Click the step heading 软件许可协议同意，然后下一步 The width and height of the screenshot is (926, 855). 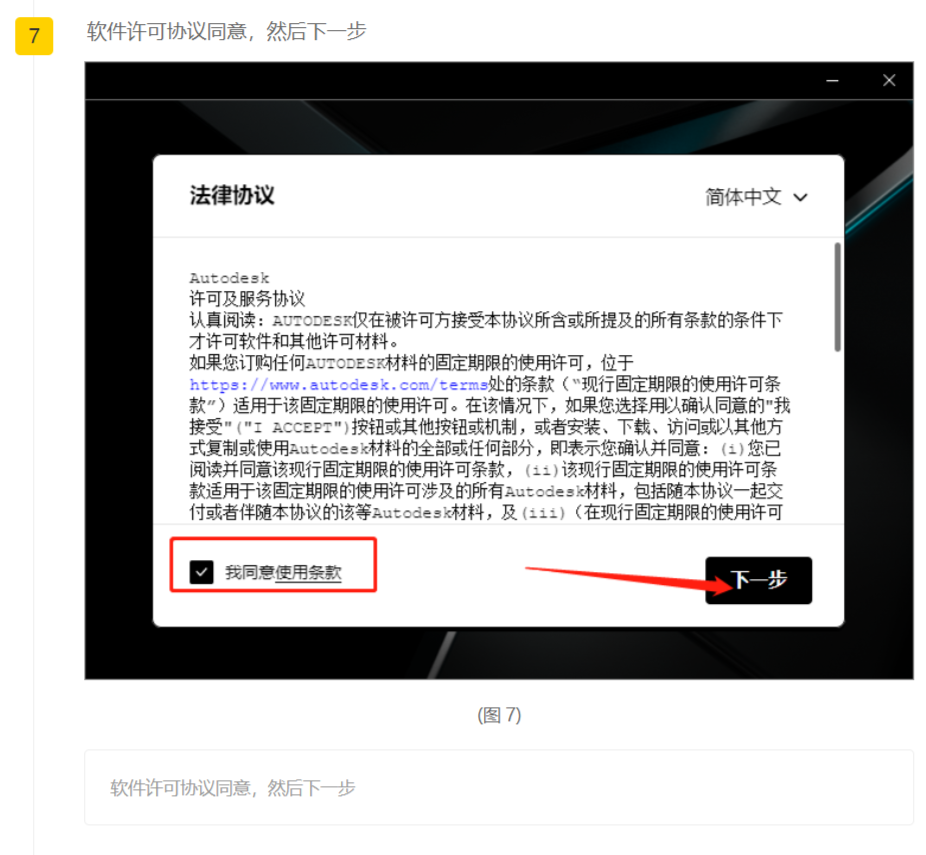click(227, 31)
